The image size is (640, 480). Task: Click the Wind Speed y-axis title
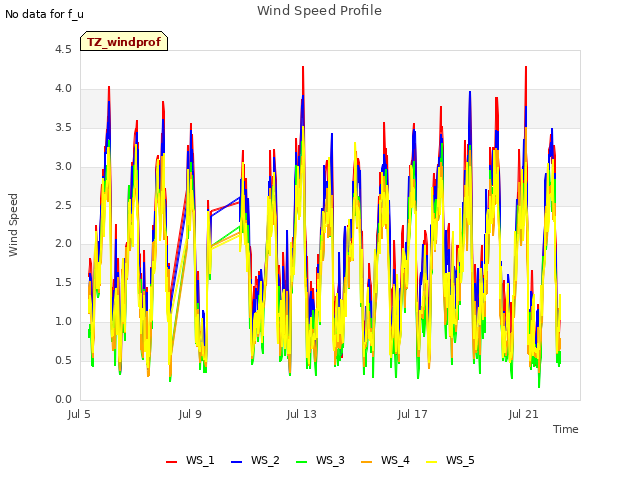click(13, 225)
